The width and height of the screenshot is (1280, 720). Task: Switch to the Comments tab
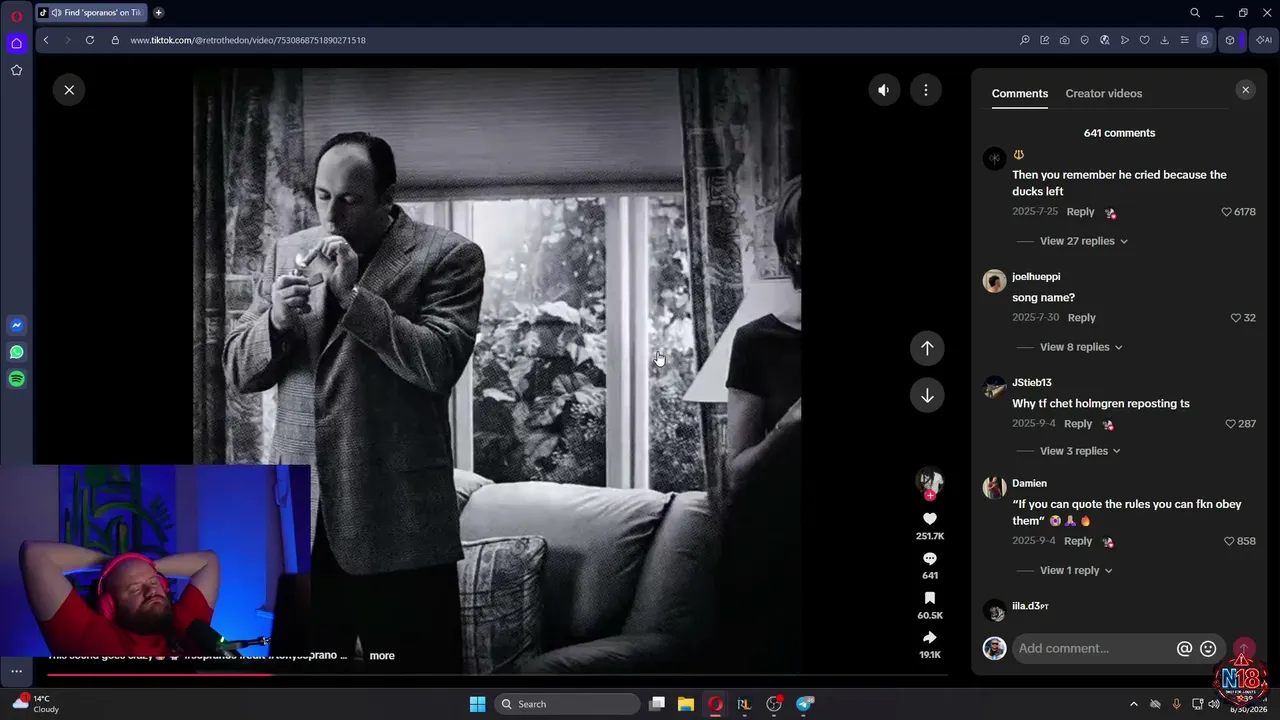(x=1020, y=93)
